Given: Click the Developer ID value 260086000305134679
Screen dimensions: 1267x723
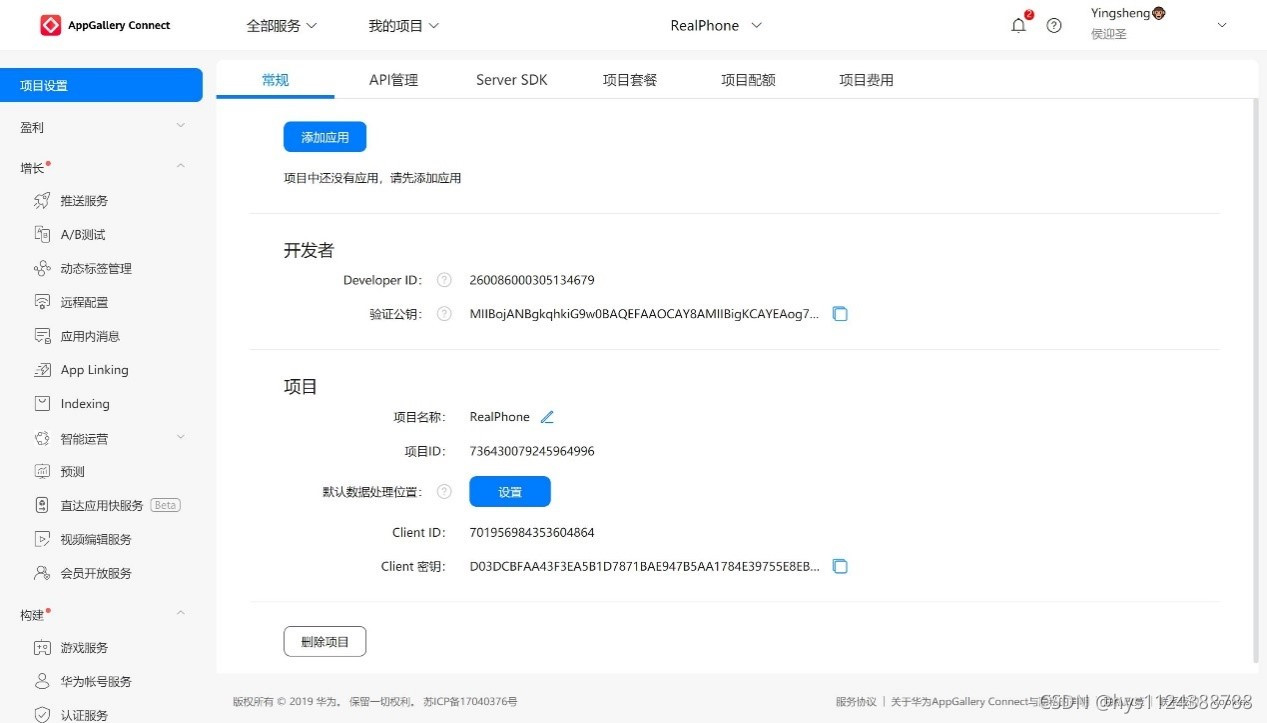Looking at the screenshot, I should pyautogui.click(x=532, y=280).
